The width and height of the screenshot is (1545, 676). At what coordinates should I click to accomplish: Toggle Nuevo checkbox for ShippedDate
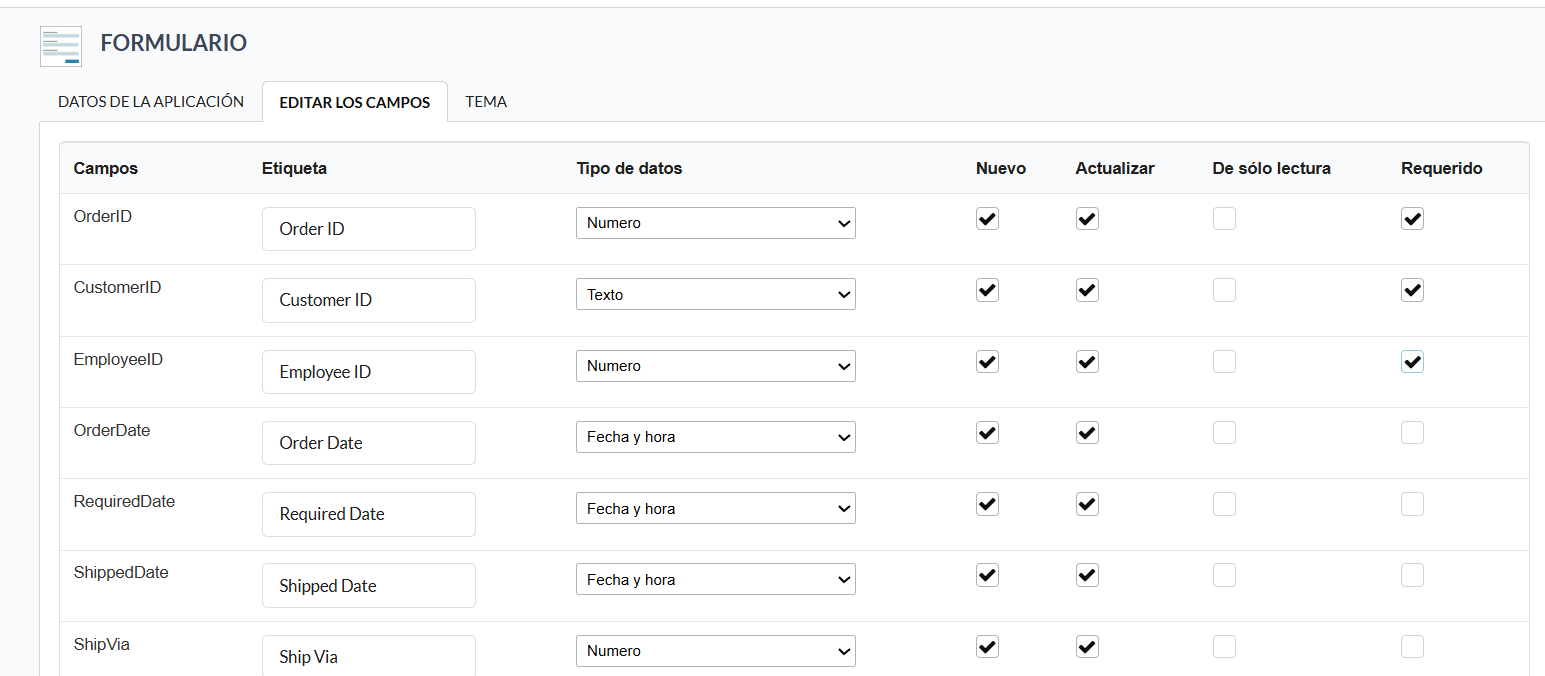click(x=987, y=575)
